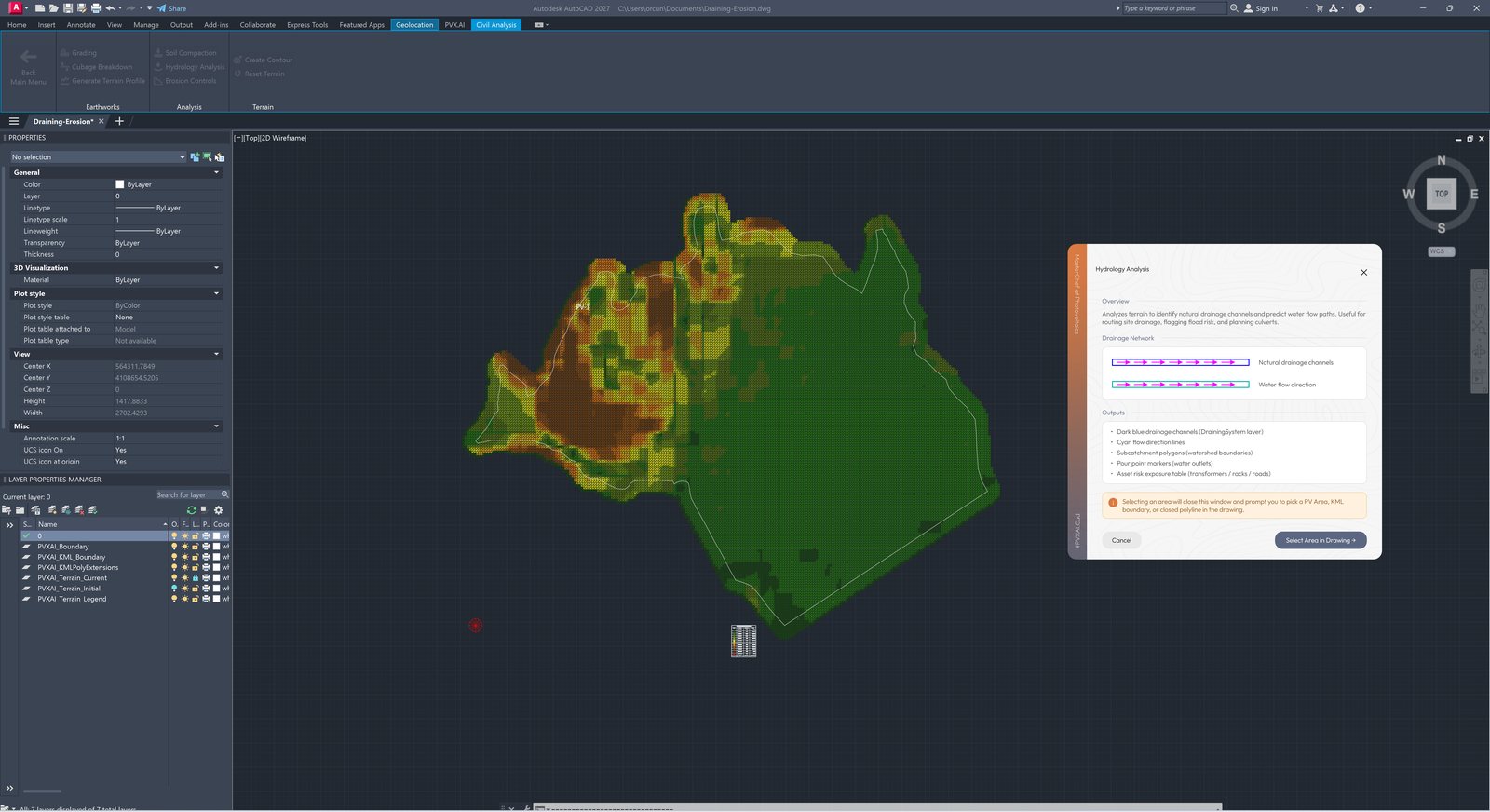The width and height of the screenshot is (1490, 812).
Task: Switch to the PVX.AI ribbon tab
Action: tap(454, 25)
